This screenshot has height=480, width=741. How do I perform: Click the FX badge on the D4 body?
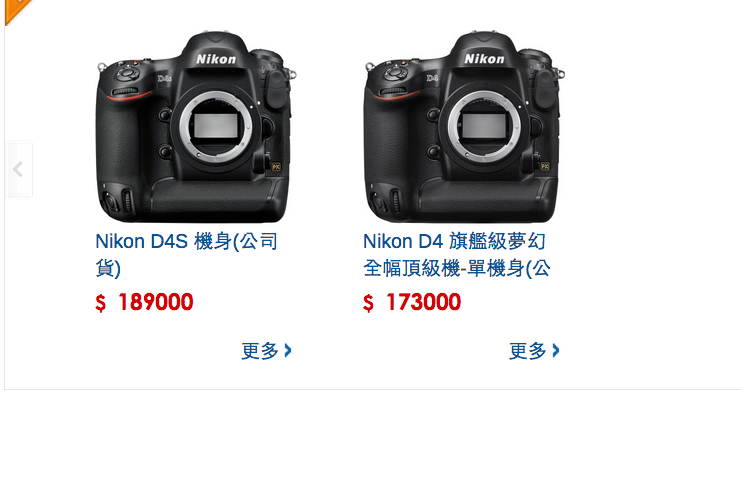click(545, 167)
